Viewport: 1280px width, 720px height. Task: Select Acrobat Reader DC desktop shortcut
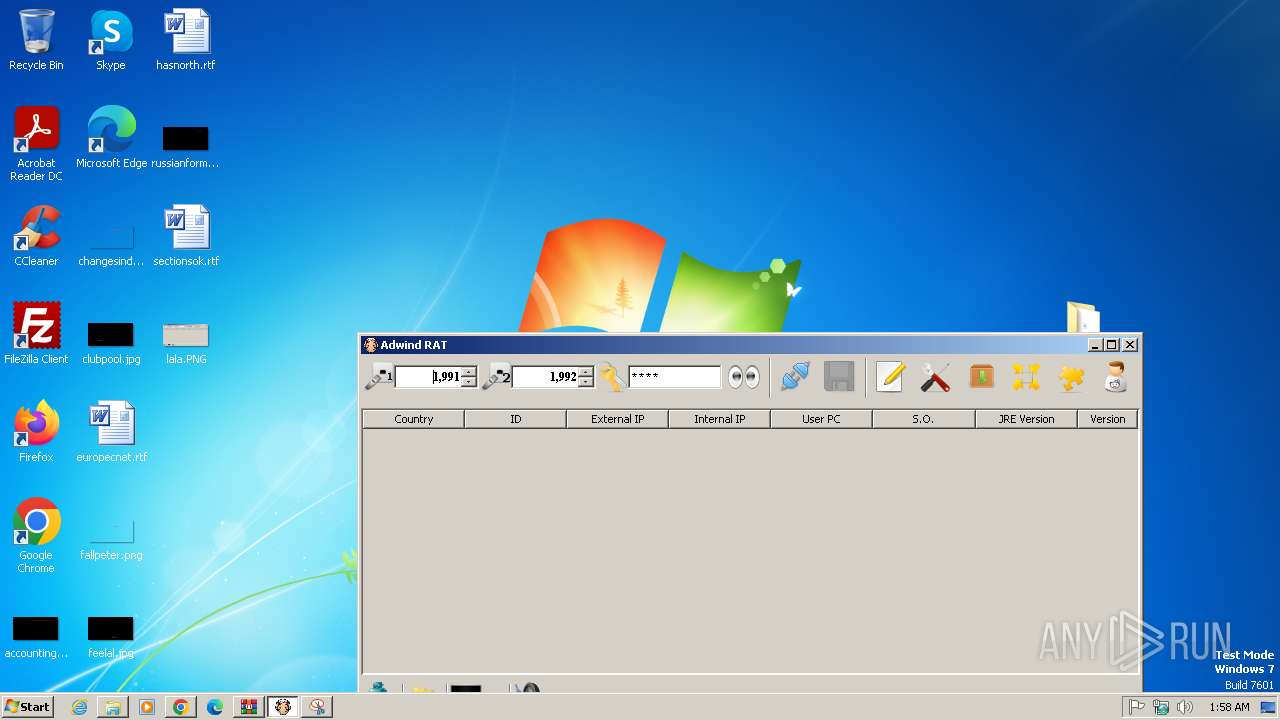36,144
